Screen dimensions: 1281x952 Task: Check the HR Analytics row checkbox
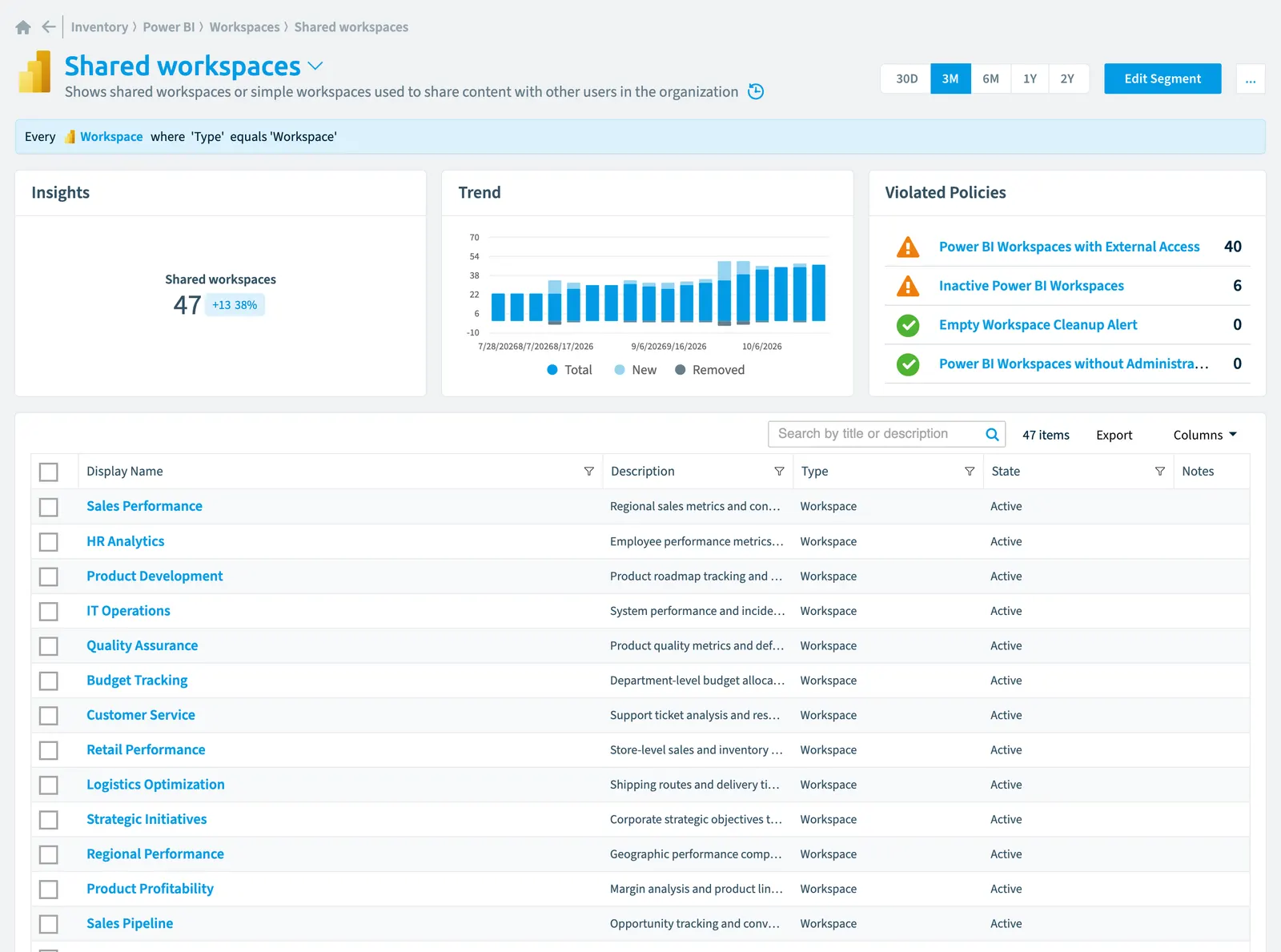[x=49, y=542]
